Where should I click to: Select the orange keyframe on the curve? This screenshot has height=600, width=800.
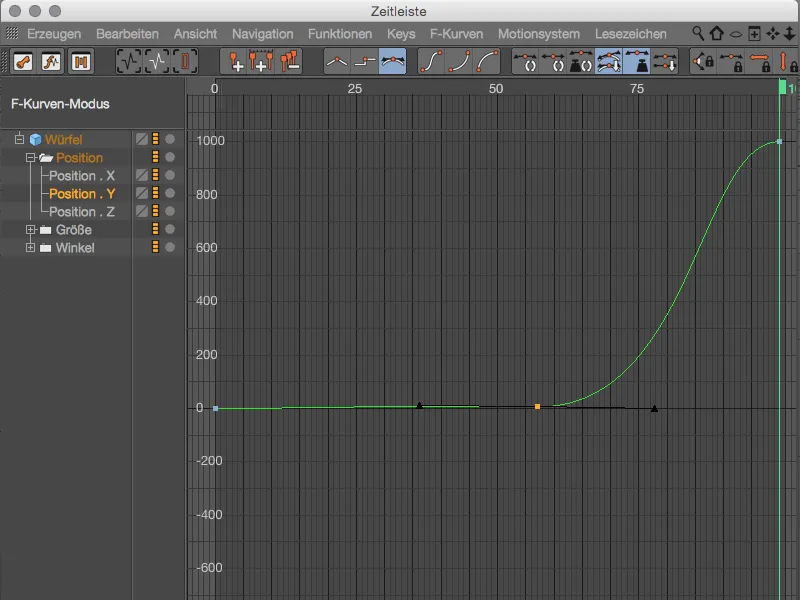point(537,407)
